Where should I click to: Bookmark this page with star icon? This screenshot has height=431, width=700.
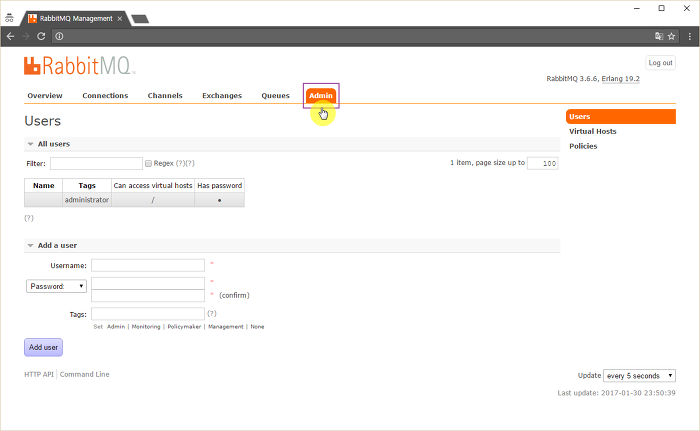tap(671, 36)
